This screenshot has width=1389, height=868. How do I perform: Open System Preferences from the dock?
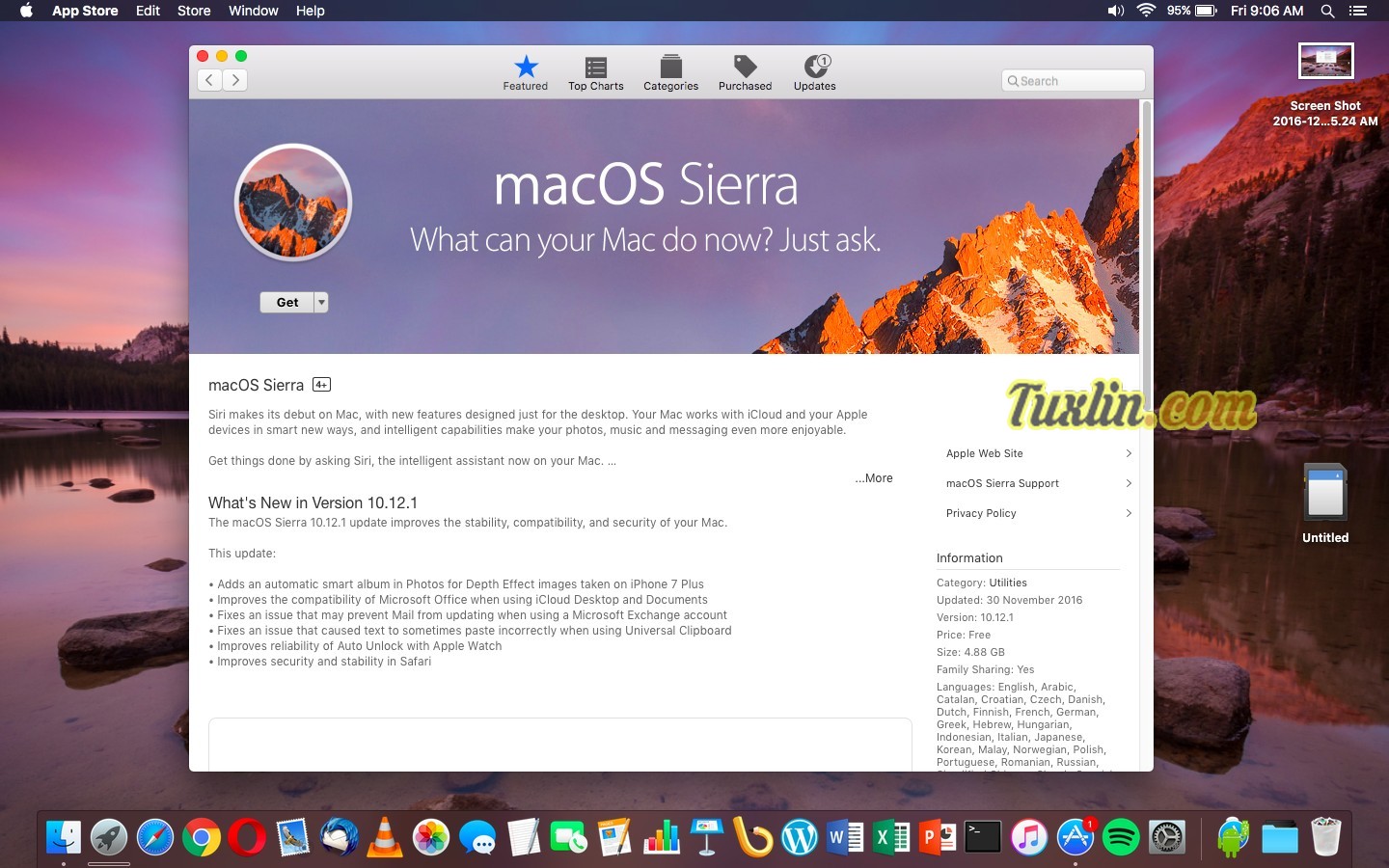1167,837
